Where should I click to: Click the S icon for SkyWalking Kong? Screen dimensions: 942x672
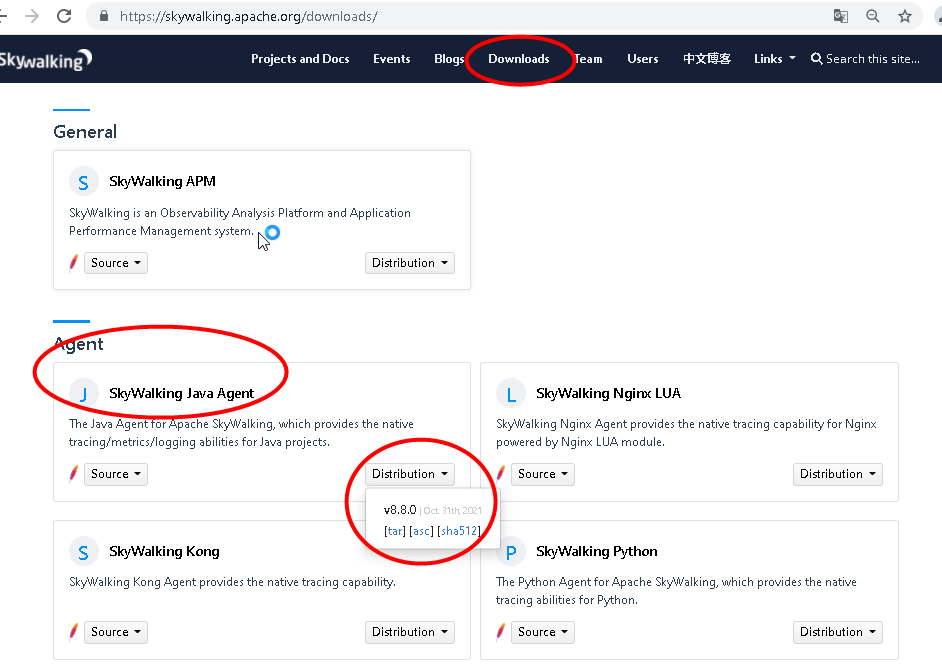[83, 550]
